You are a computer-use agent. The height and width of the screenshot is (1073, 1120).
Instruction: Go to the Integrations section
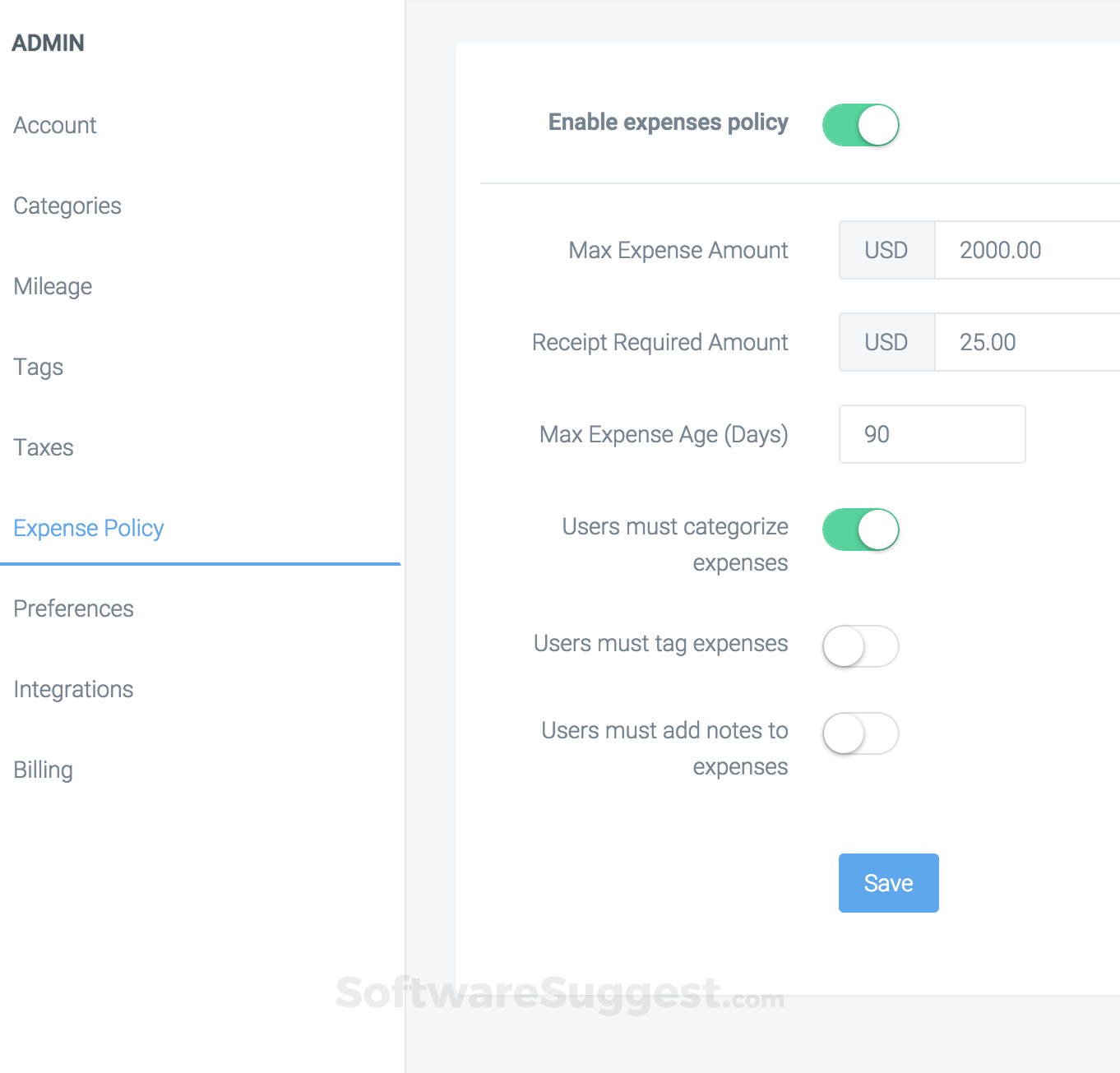73,689
